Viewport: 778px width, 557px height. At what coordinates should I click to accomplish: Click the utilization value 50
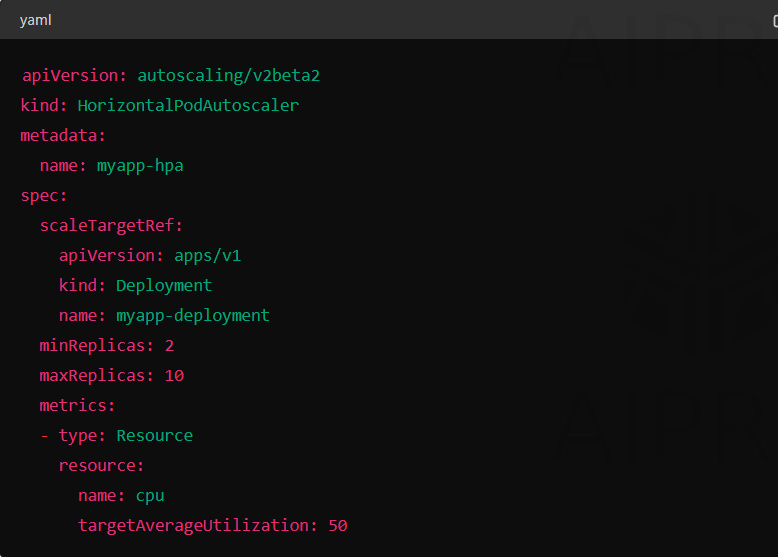[x=338, y=526]
